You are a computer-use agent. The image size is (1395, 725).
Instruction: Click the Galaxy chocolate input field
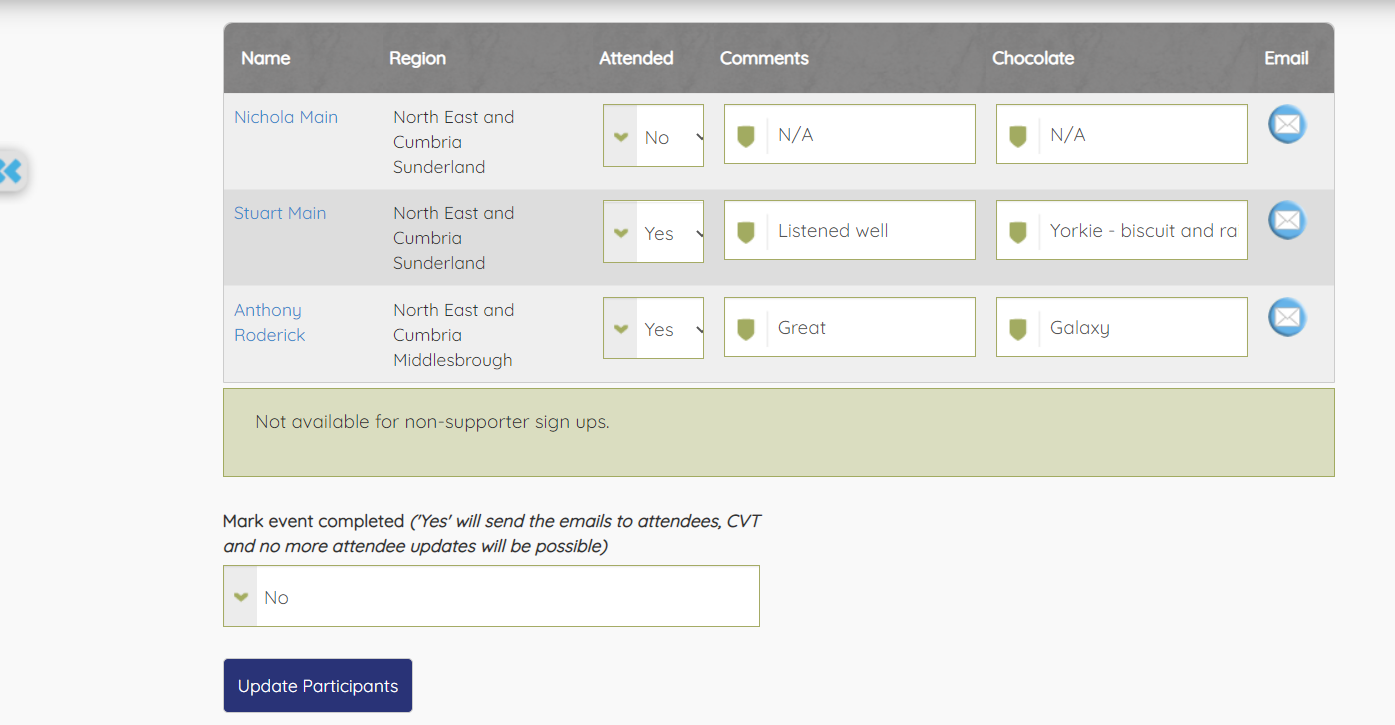(x=1142, y=328)
